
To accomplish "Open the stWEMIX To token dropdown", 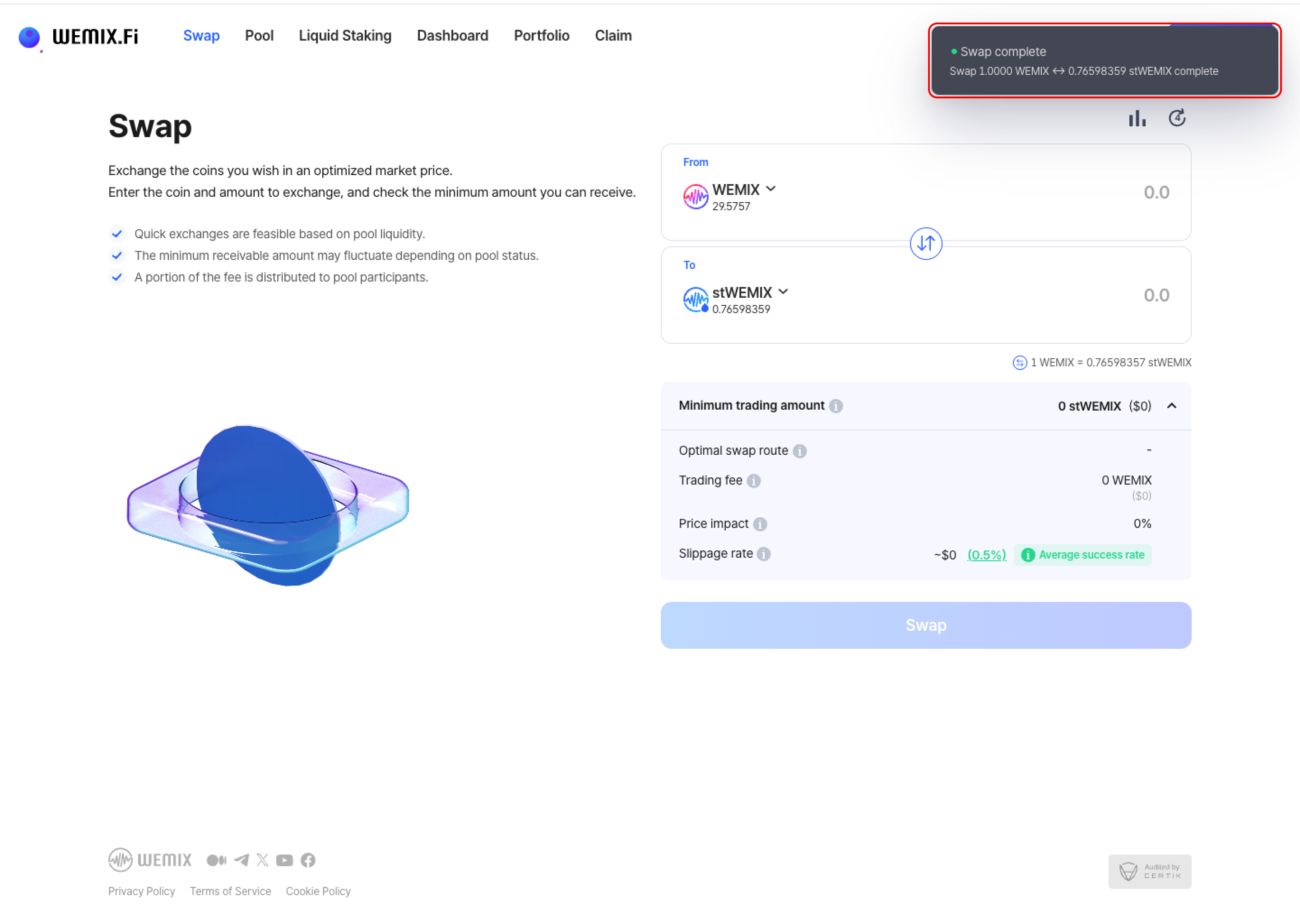I will (x=750, y=292).
